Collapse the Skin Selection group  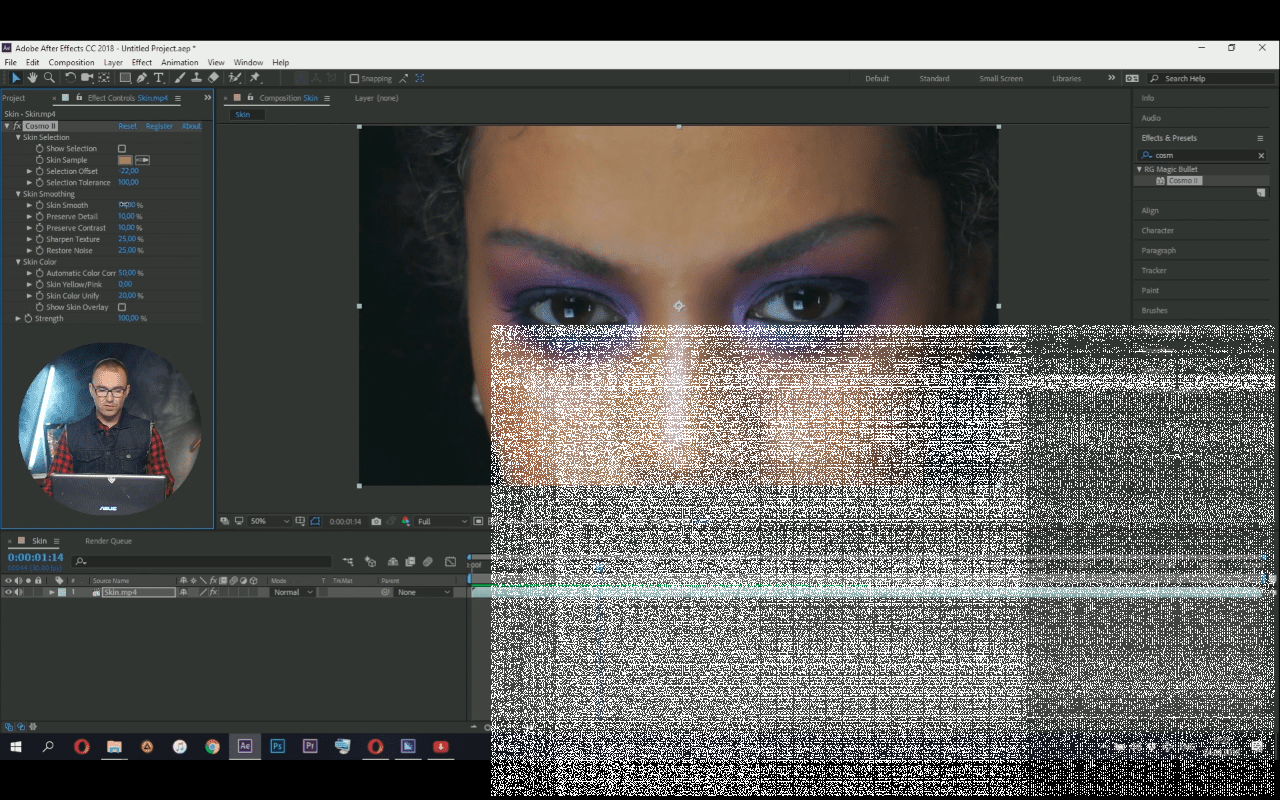[x=18, y=137]
